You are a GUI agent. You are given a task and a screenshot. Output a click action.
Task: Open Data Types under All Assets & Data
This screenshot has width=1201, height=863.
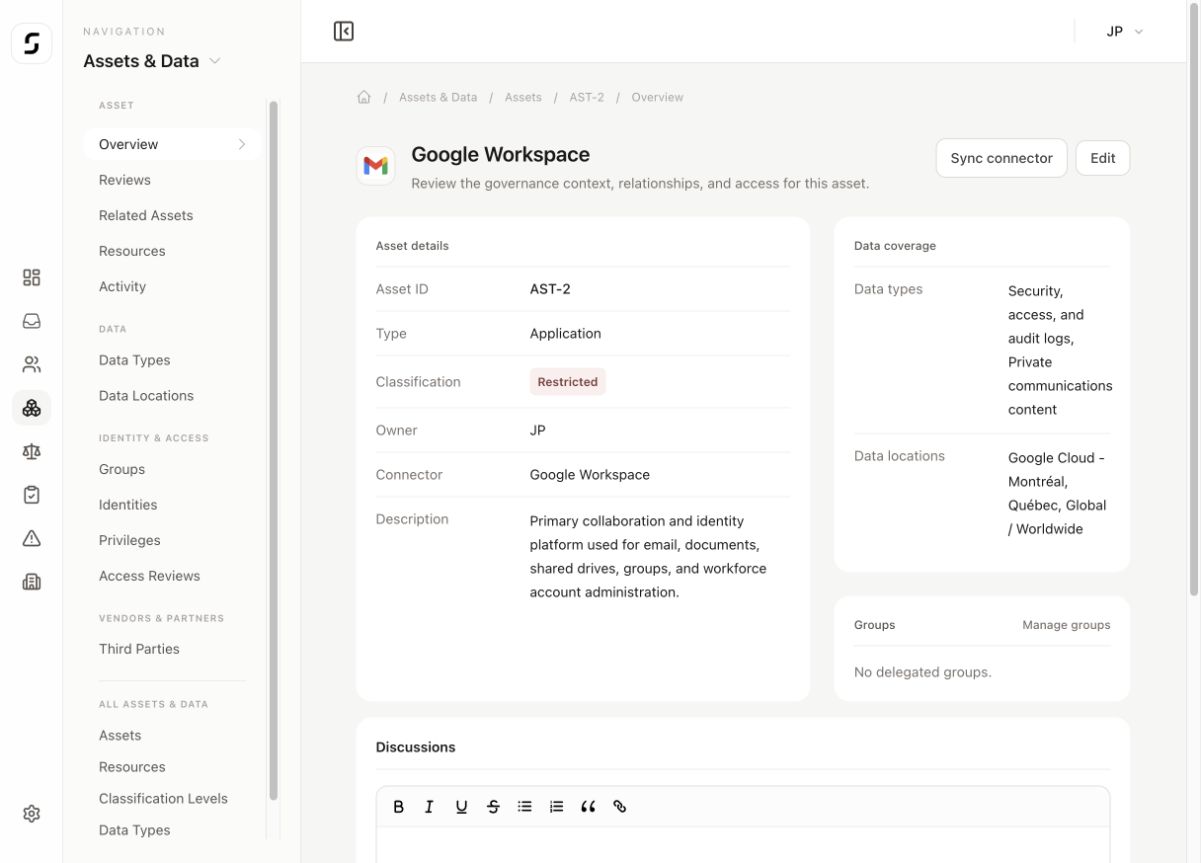point(134,830)
